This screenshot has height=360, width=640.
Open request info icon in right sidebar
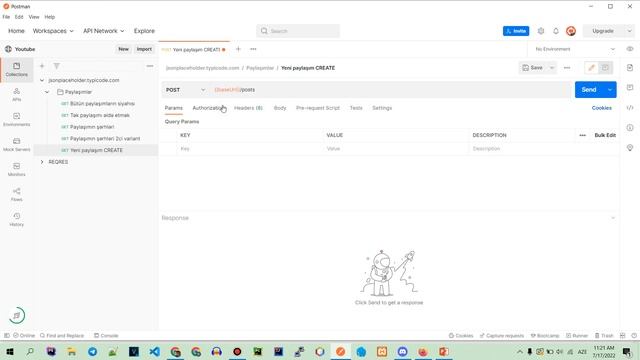pos(630,128)
